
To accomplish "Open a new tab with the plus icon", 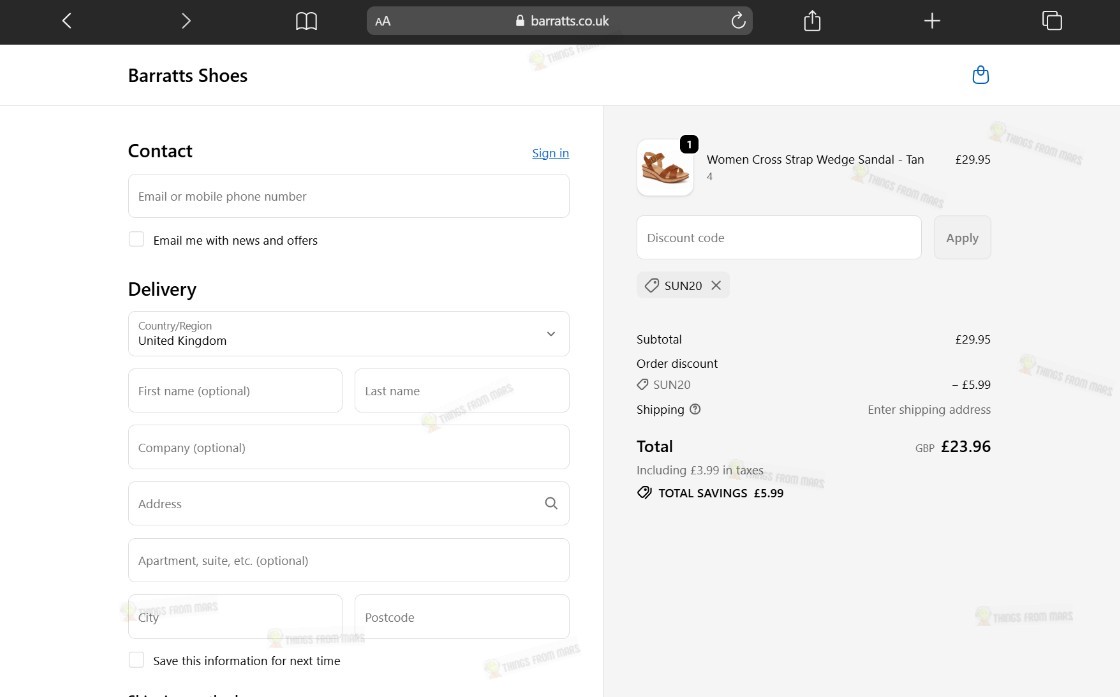I will (932, 21).
